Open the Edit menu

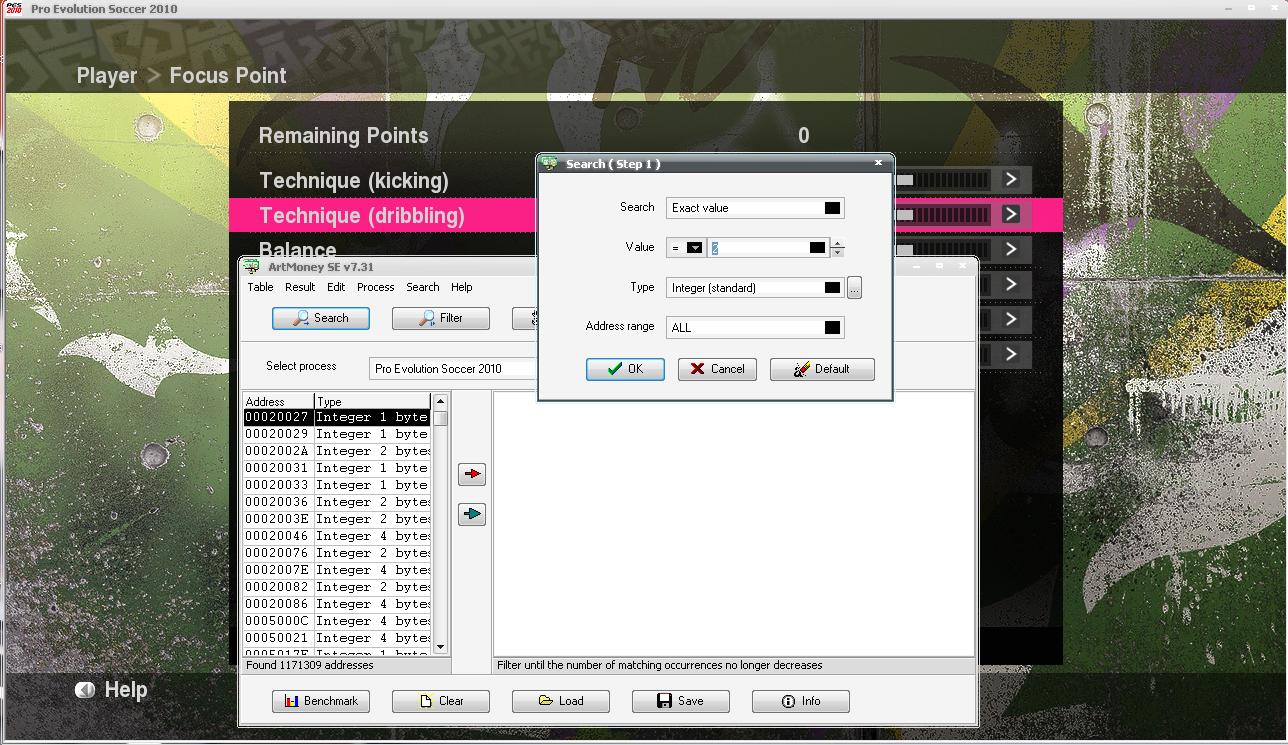[x=336, y=287]
